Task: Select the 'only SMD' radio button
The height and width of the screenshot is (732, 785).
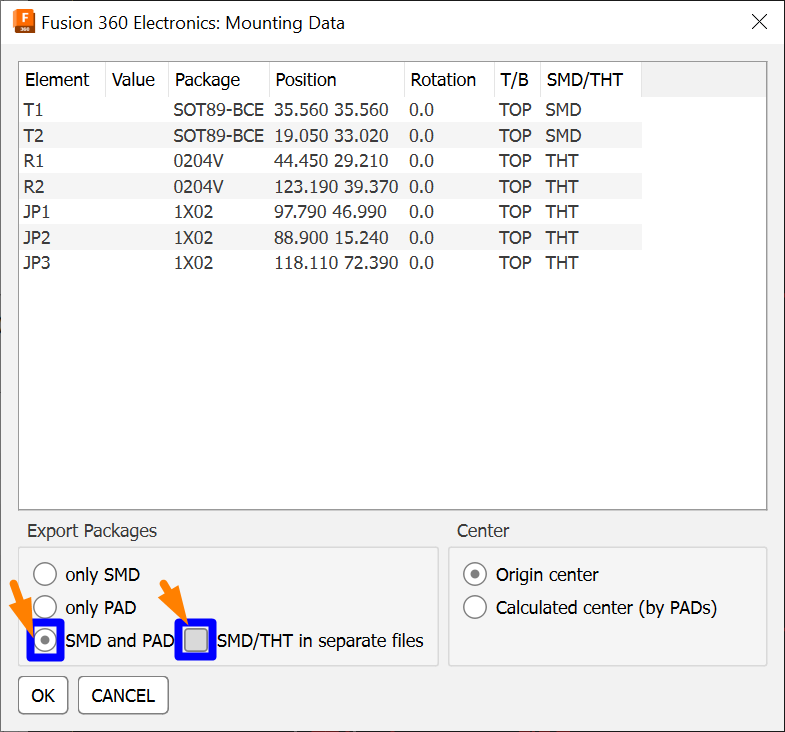Action: (45, 574)
